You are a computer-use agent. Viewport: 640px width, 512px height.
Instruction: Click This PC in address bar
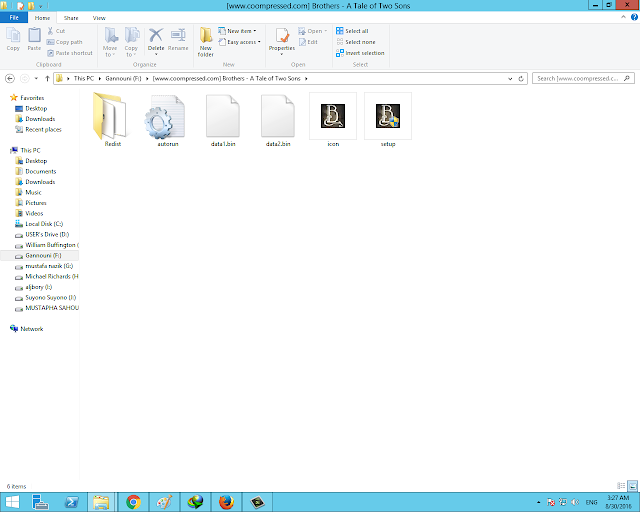(84, 78)
